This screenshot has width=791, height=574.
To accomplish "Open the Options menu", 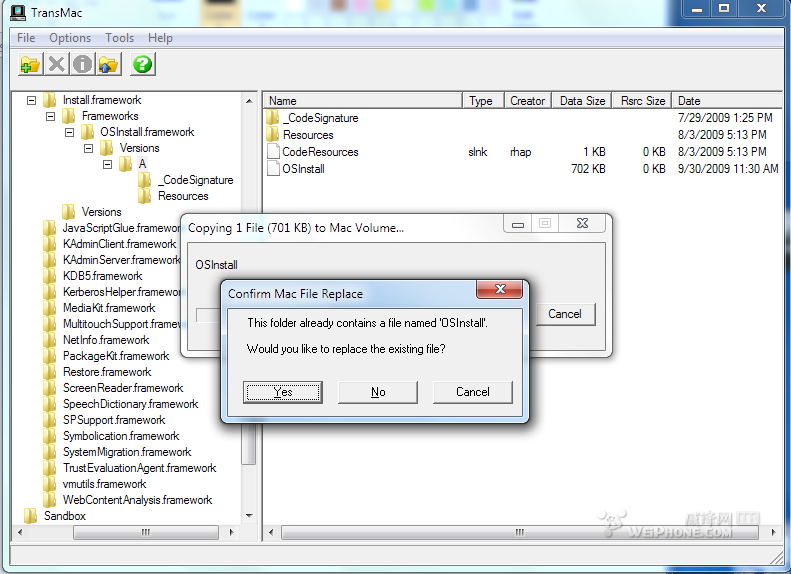I will pos(70,38).
